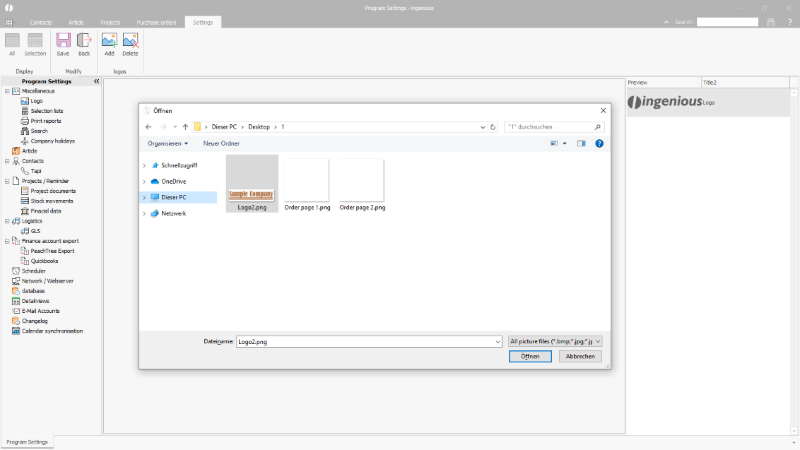Screen dimensions: 800x450
Task: Click the Öffnen button
Action: pyautogui.click(x=529, y=356)
